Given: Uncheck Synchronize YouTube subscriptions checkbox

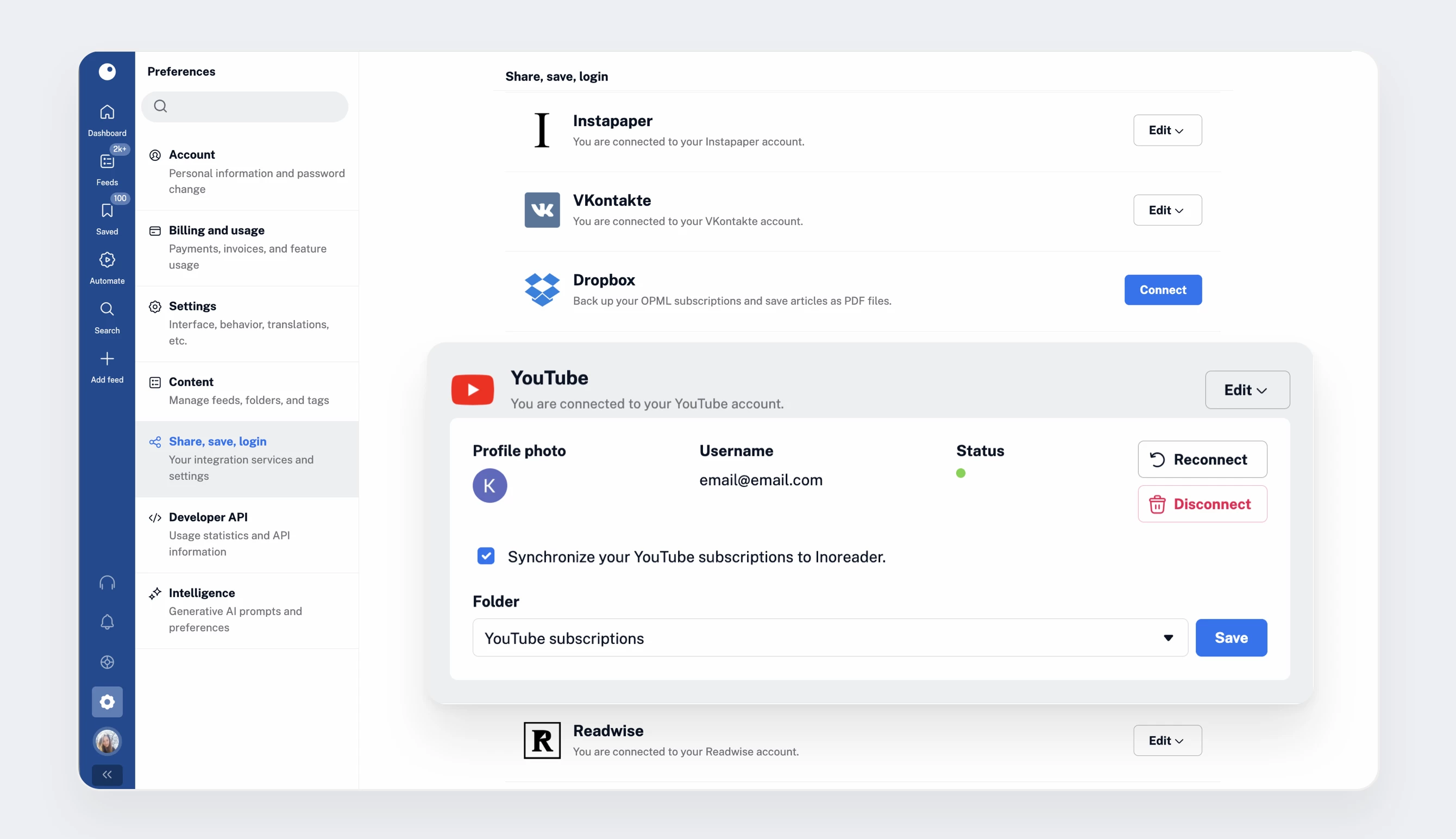Looking at the screenshot, I should coord(486,556).
